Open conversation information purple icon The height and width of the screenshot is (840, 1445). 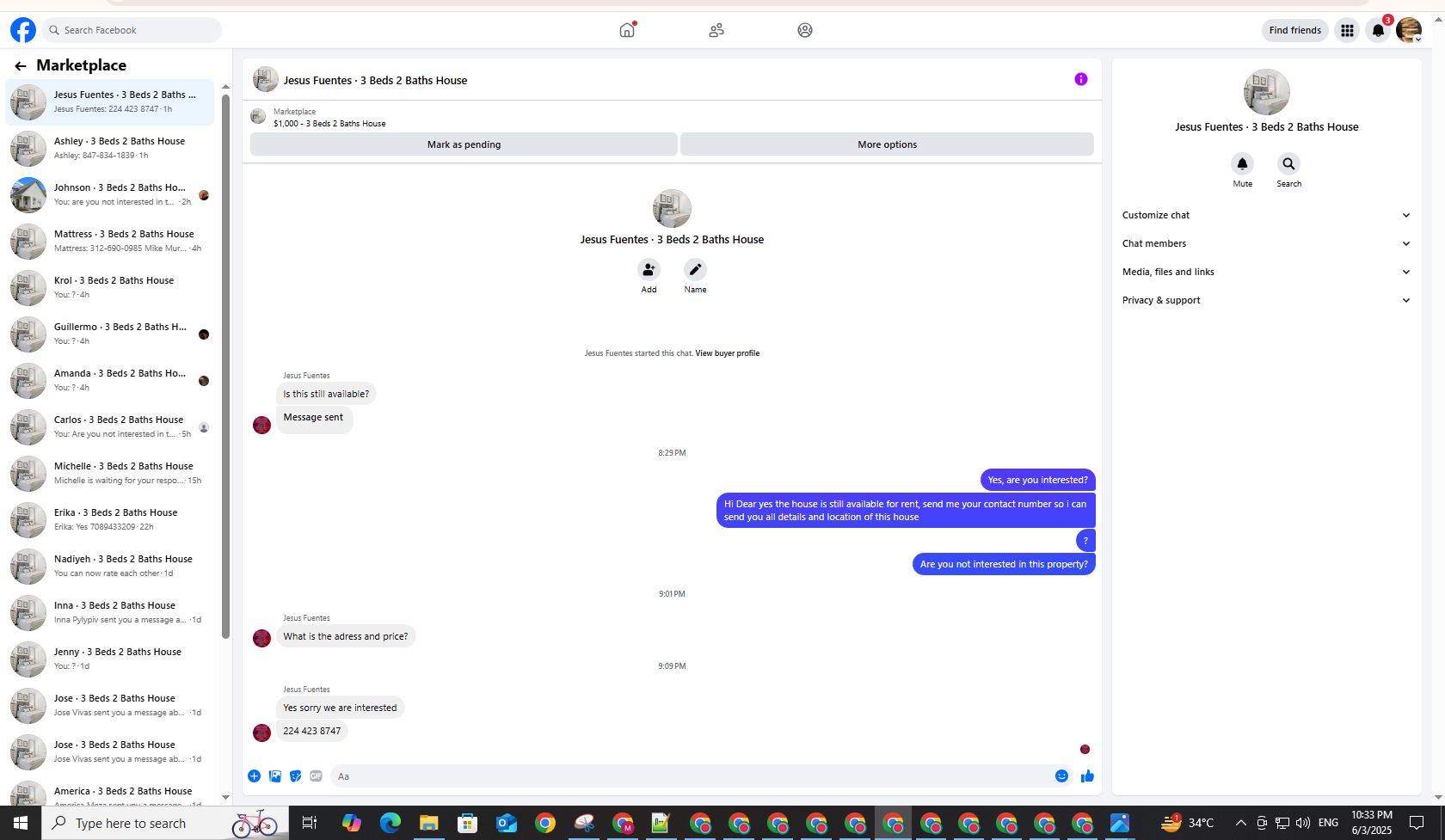click(1081, 79)
